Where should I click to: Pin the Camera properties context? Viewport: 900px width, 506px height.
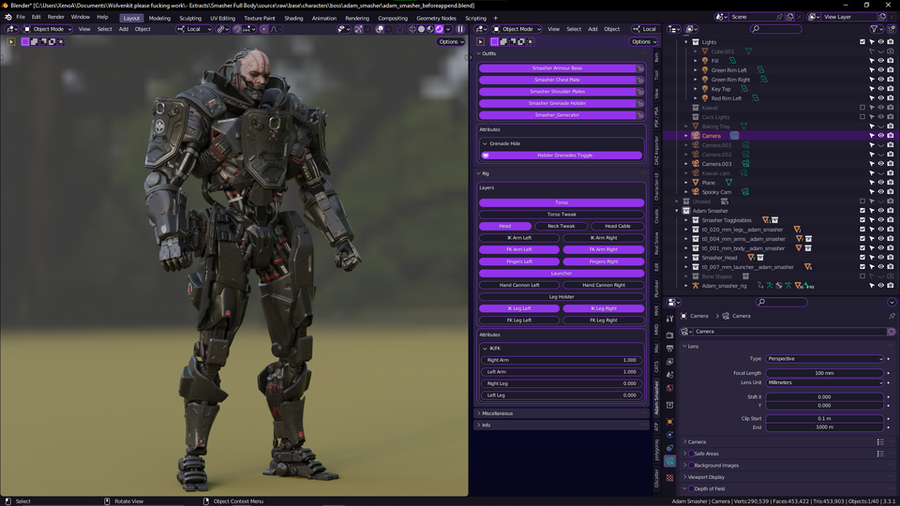891,316
